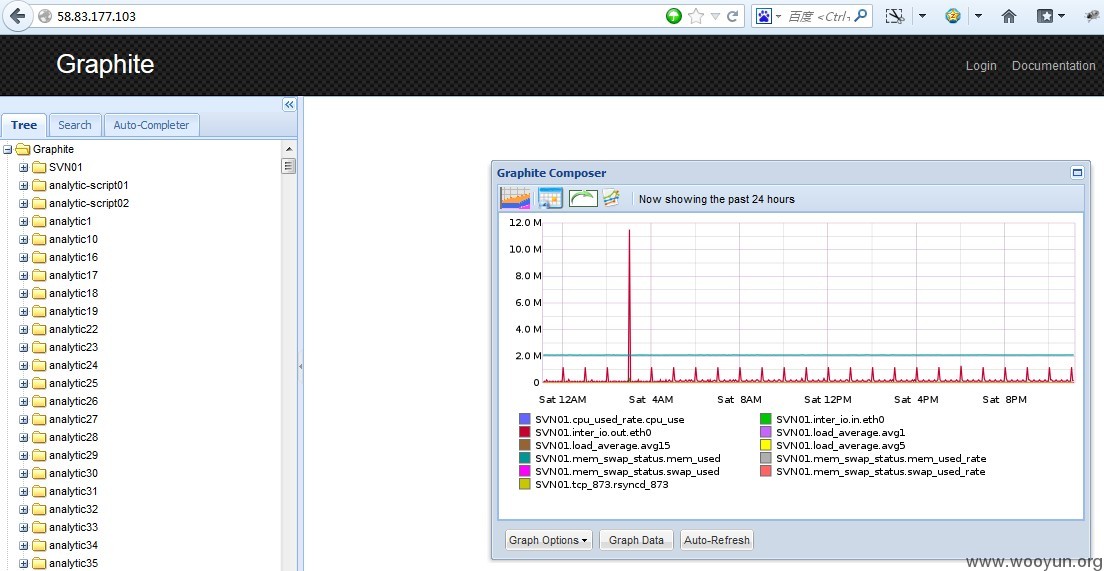
Task: Click the Baidu search input field
Action: point(817,16)
